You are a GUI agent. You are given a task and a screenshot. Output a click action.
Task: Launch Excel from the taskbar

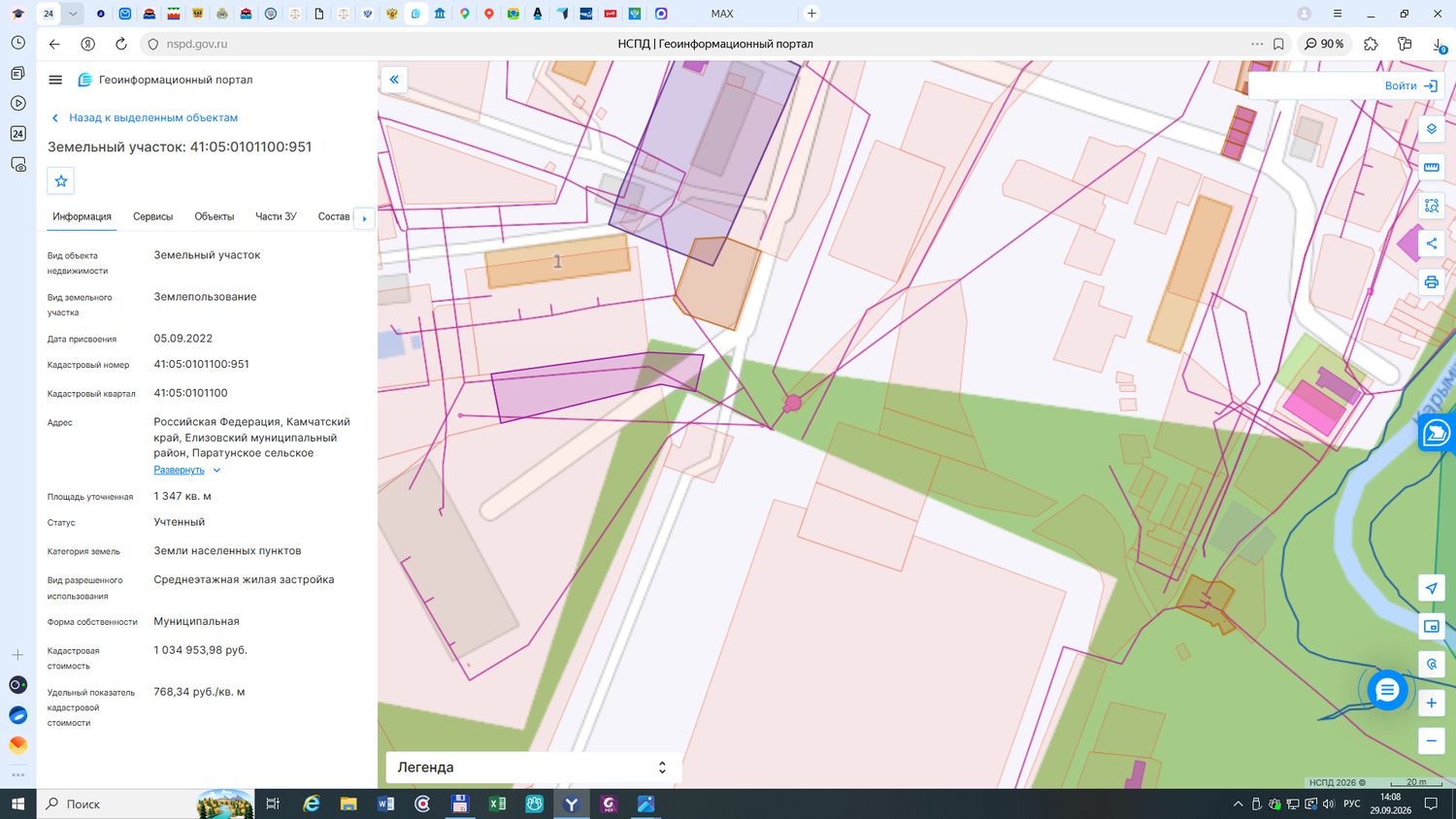497,803
